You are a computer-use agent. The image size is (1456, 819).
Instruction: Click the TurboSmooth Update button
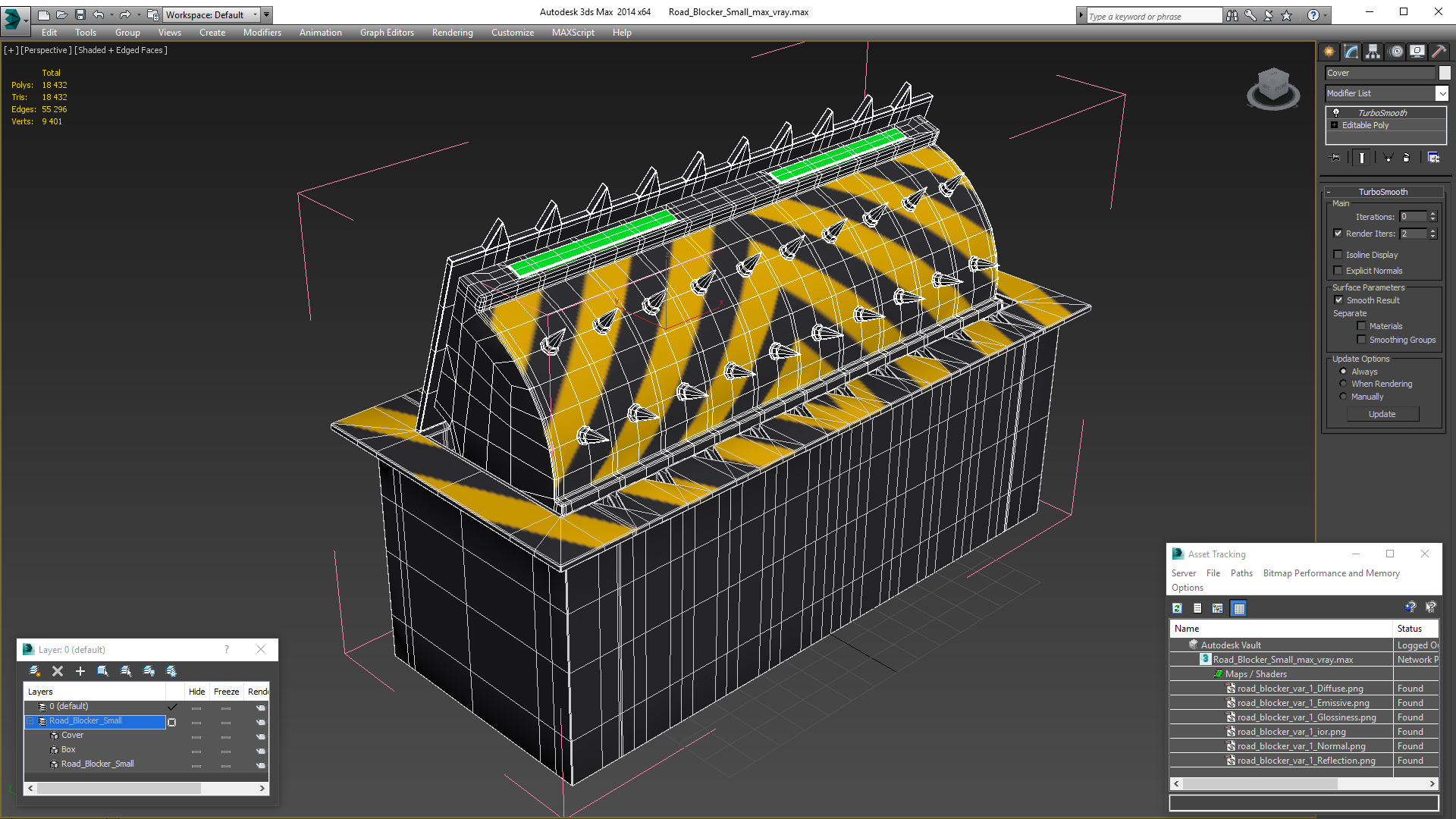(1382, 414)
